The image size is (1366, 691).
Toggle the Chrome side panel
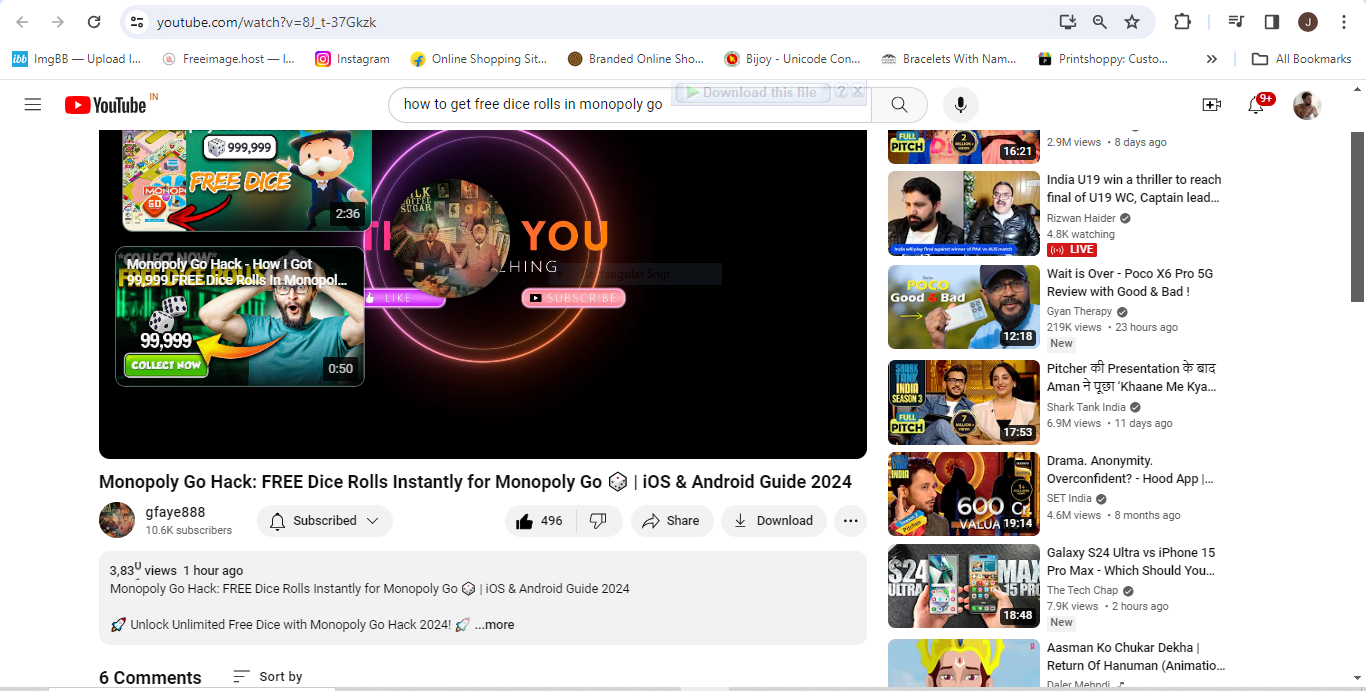1272,21
